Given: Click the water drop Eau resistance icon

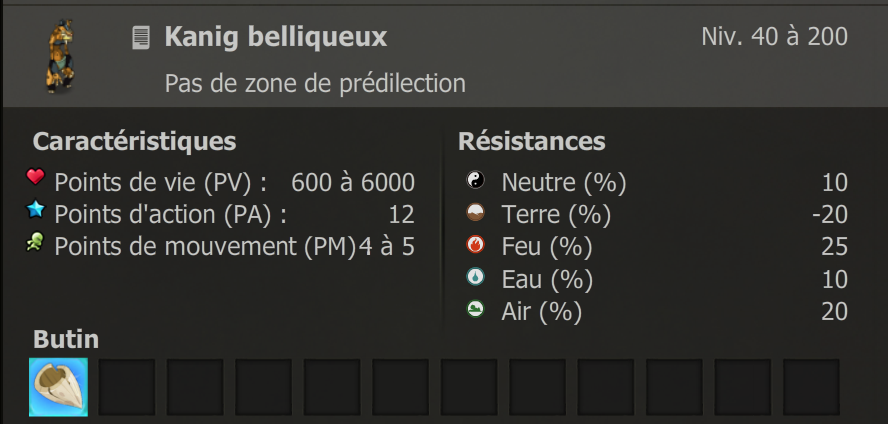Looking at the screenshot, I should pyautogui.click(x=475, y=277).
